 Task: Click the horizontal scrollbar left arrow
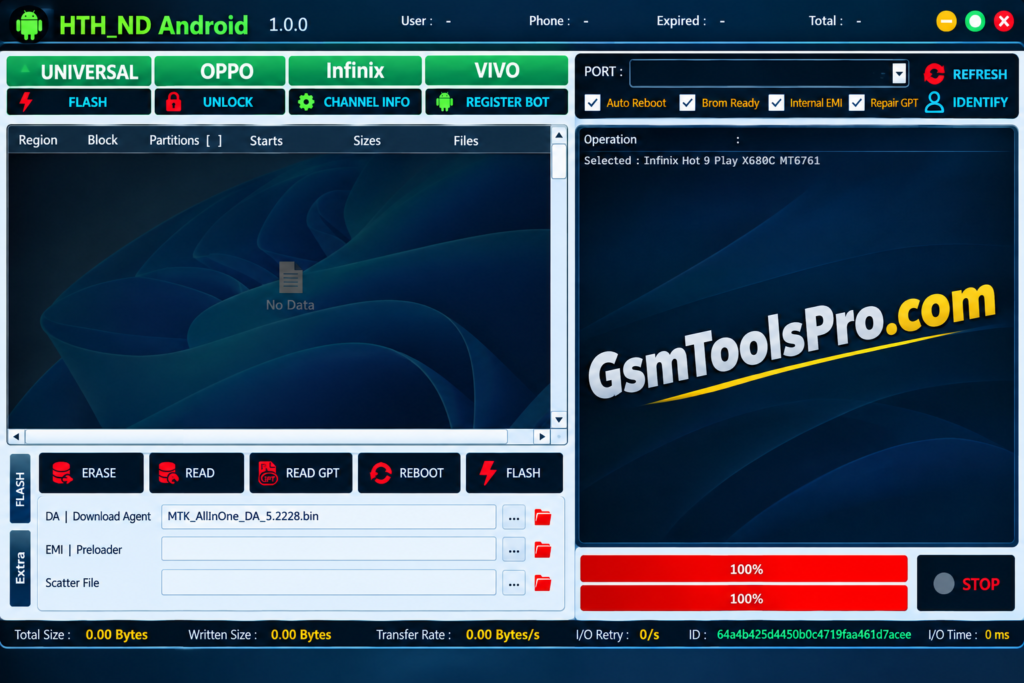click(x=16, y=436)
